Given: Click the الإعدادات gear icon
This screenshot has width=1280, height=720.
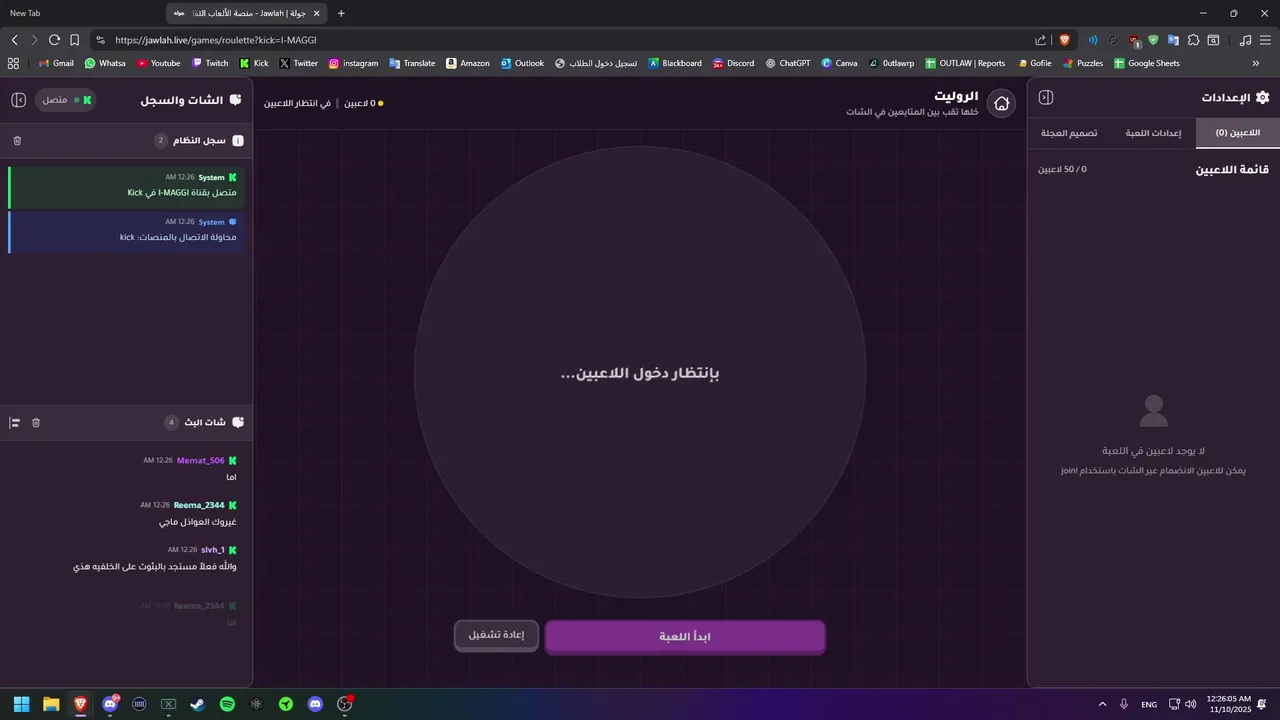Looking at the screenshot, I should [1262, 98].
